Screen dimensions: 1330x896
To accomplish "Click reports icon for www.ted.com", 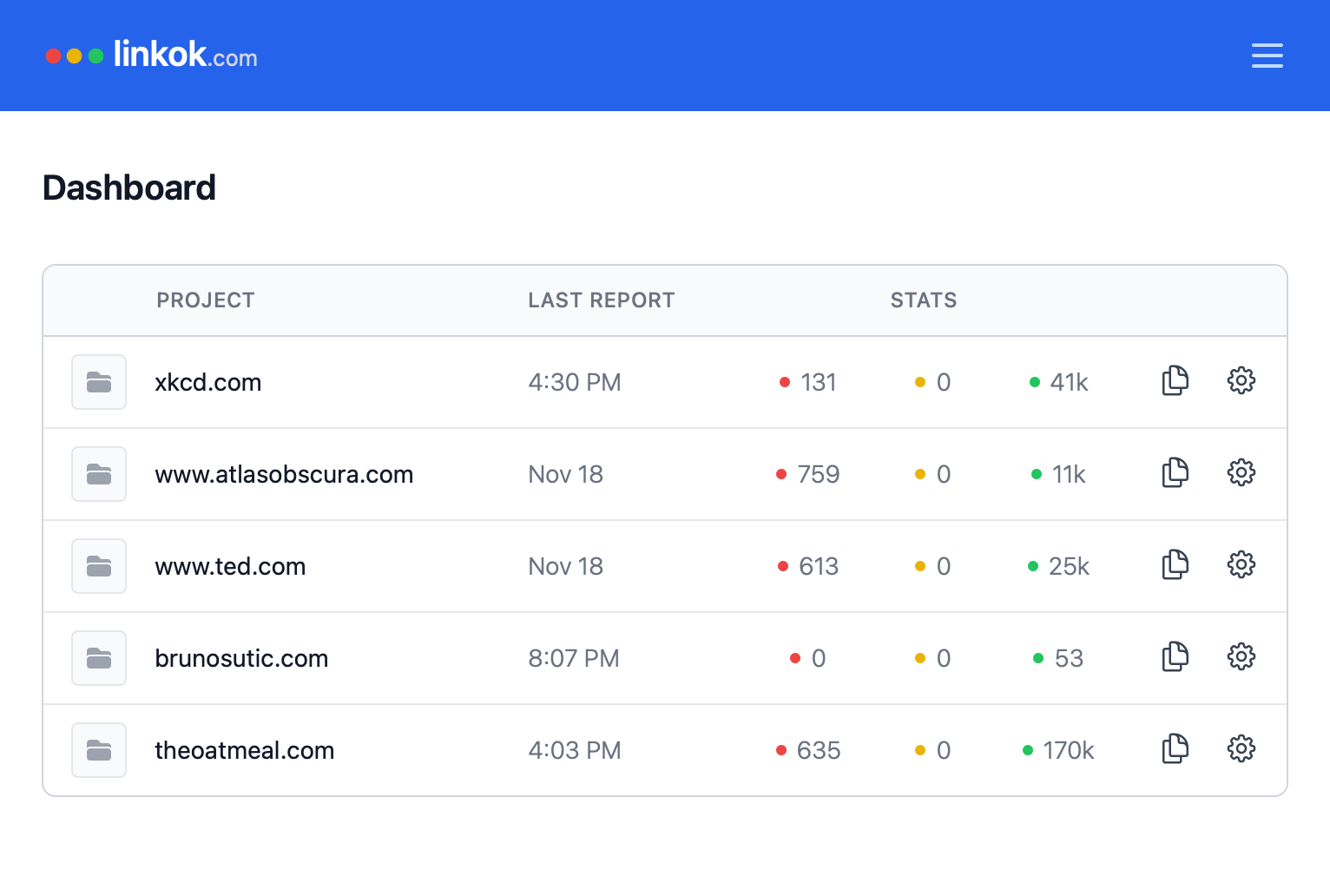I will pyautogui.click(x=1175, y=565).
